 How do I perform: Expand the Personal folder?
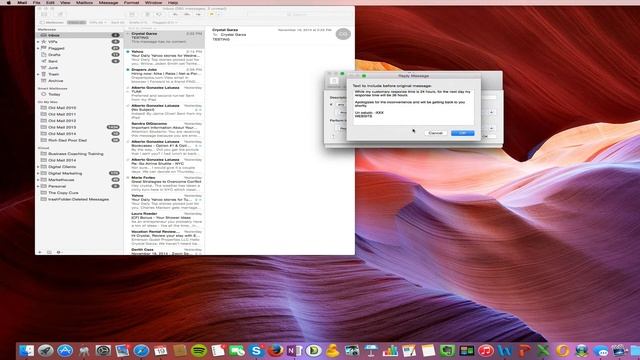(x=38, y=186)
